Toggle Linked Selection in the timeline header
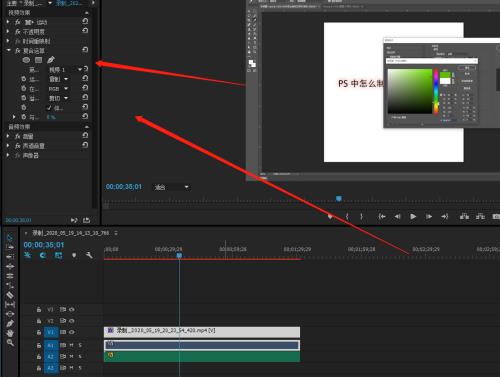Viewport: 500px width, 377px height. point(58,255)
